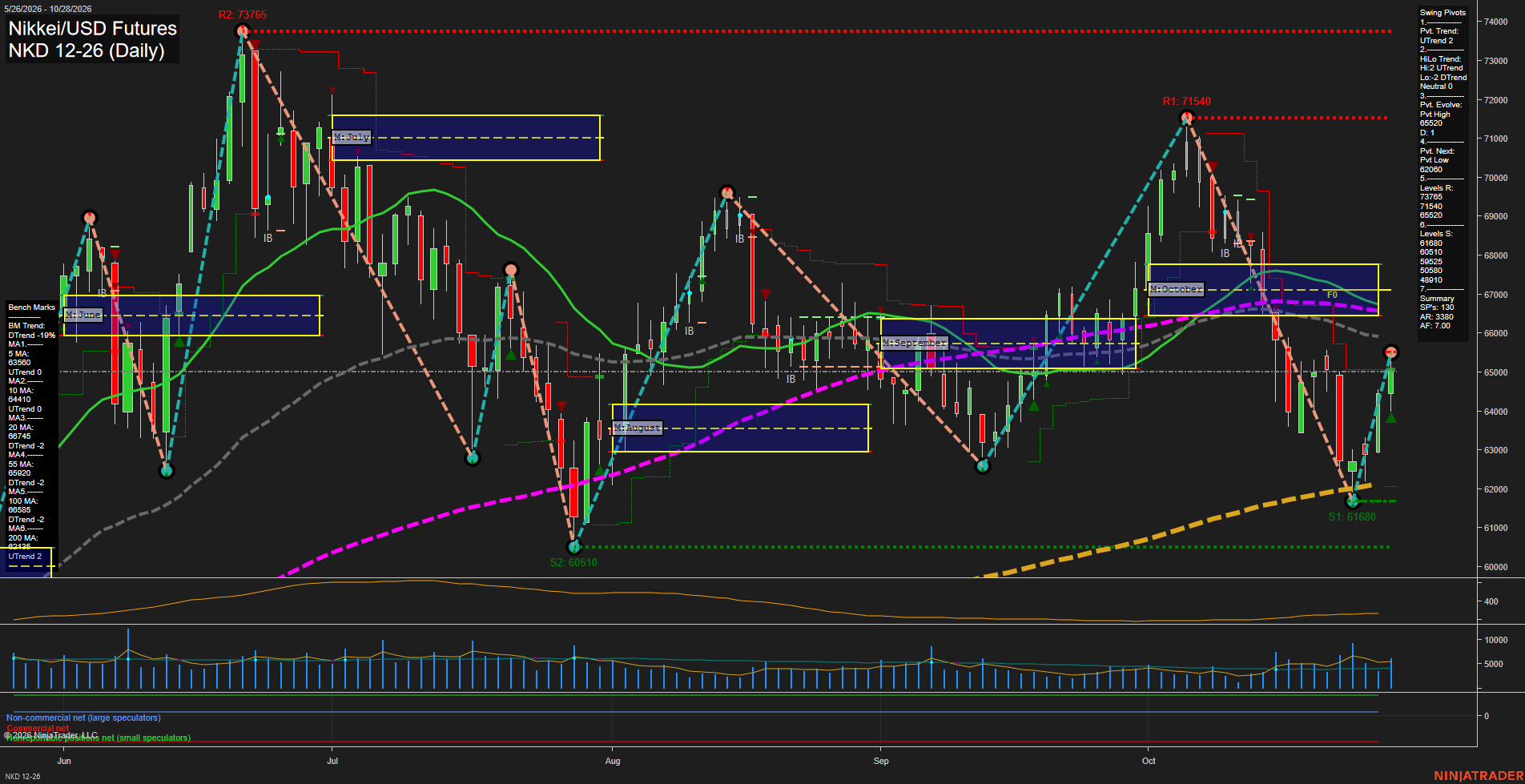Click the Oct label on the time axis
The image size is (1525, 784).
coord(1149,761)
